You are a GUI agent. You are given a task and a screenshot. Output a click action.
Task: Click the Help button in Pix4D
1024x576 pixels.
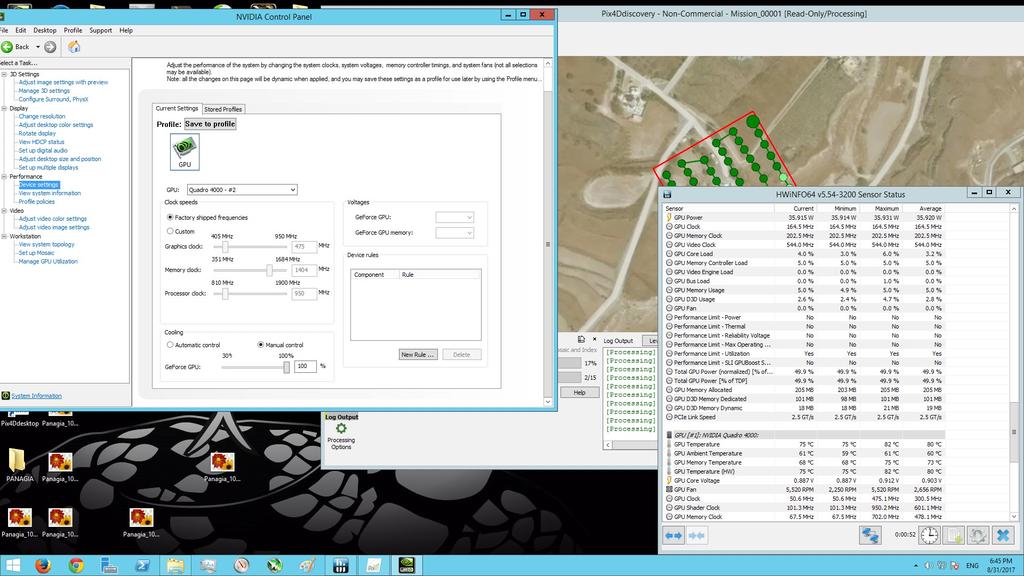point(579,392)
